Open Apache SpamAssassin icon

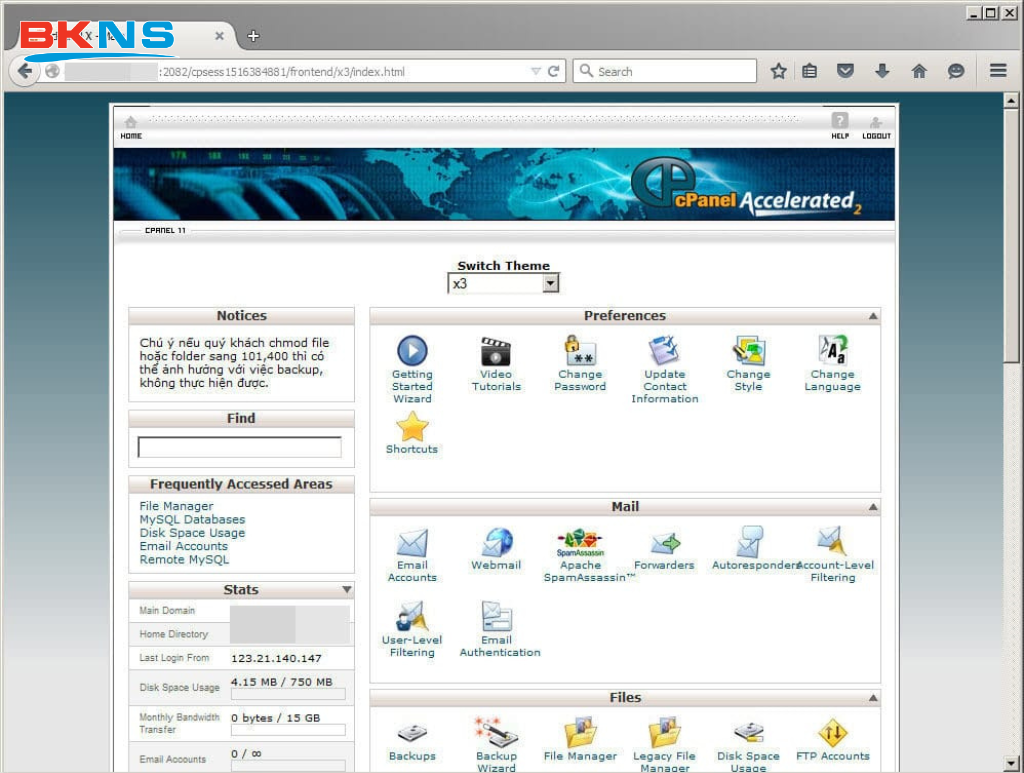point(580,543)
